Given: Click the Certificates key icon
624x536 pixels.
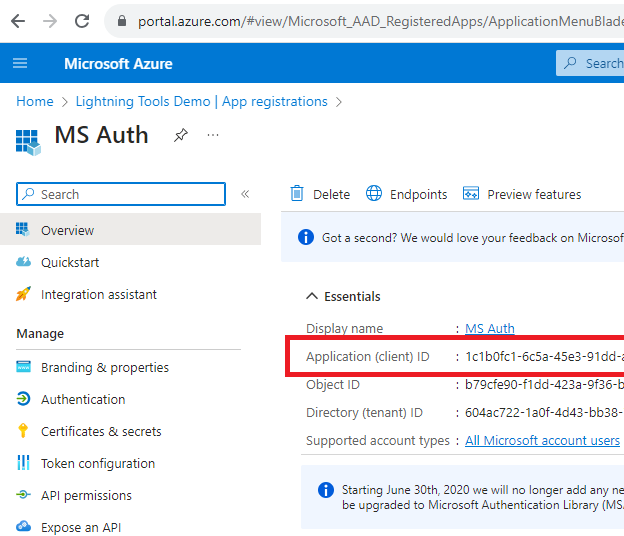Looking at the screenshot, I should pos(23,431).
